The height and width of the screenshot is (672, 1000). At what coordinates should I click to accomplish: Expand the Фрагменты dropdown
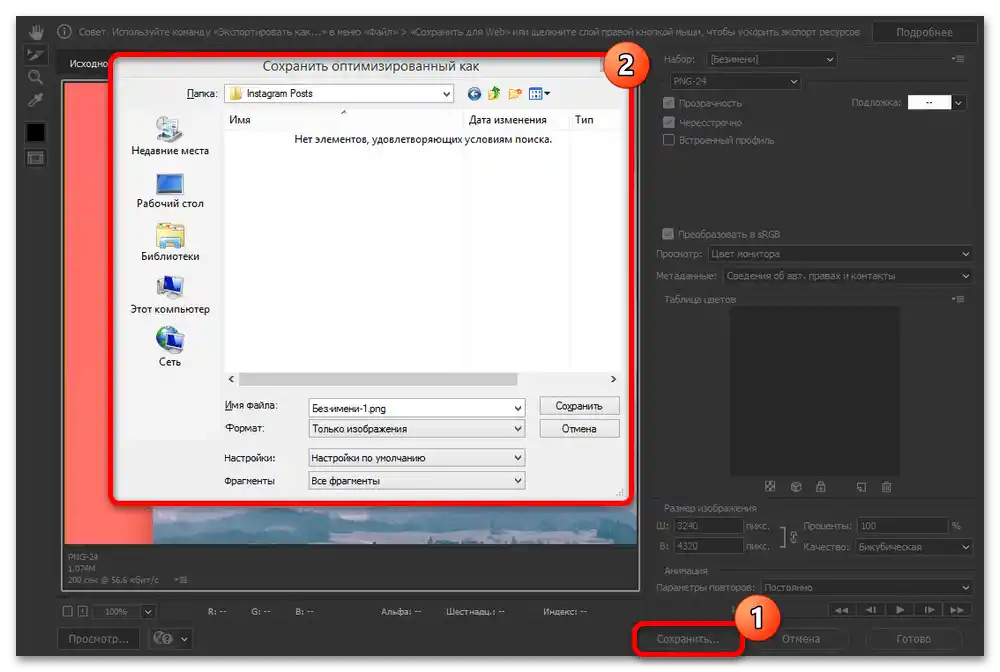[x=416, y=481]
